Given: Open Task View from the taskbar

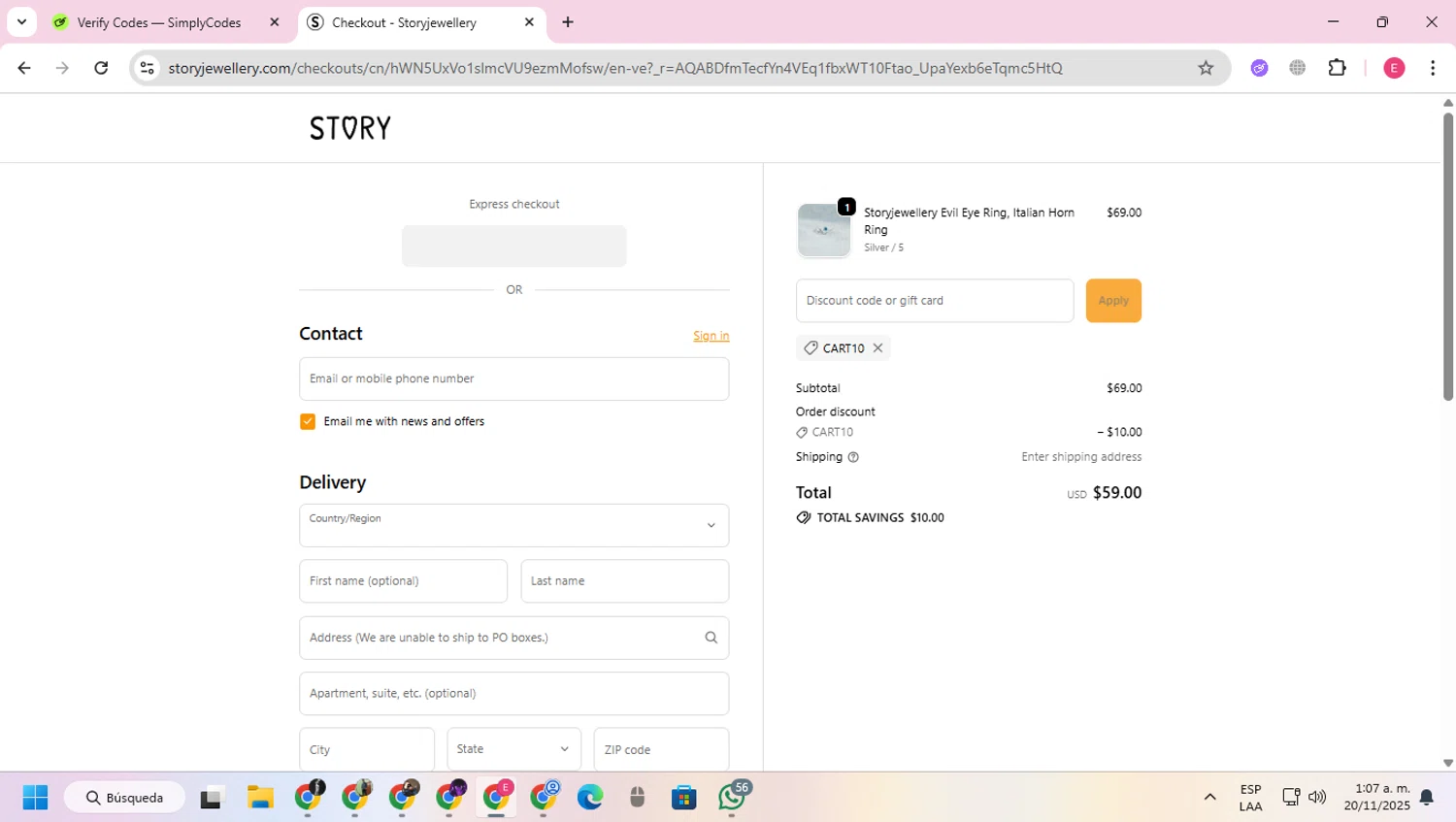Looking at the screenshot, I should click(211, 798).
